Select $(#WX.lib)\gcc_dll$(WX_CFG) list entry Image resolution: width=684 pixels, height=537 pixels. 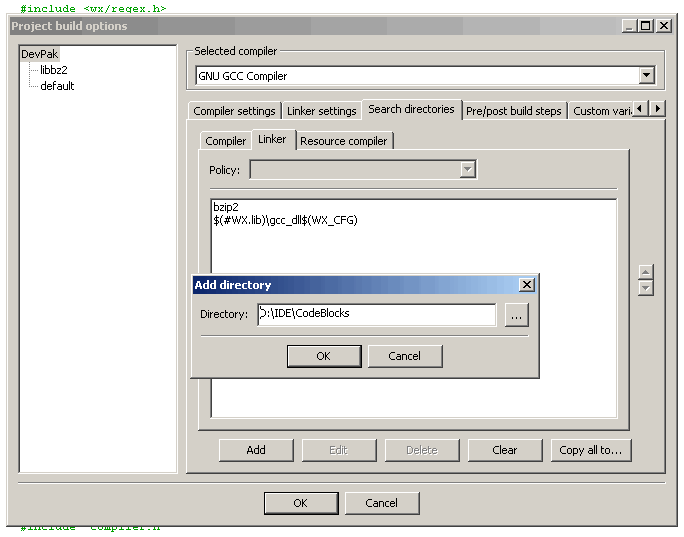coord(285,220)
